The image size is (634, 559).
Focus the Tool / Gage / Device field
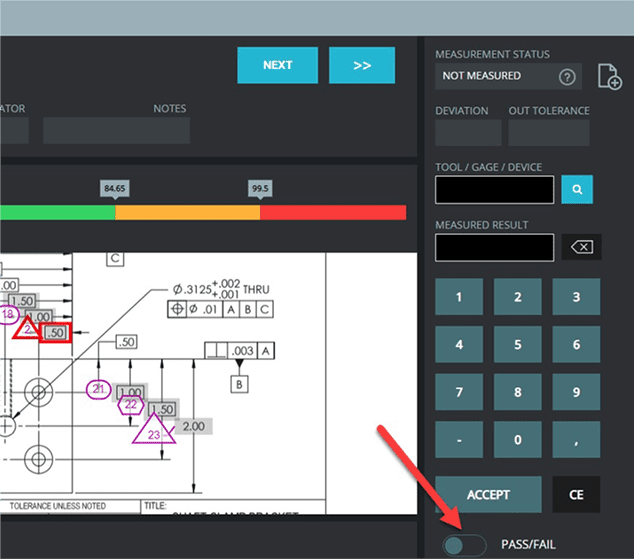[495, 190]
